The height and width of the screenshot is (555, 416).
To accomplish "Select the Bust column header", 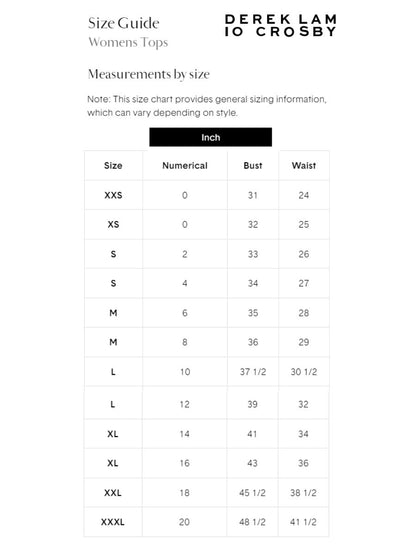I will point(253,166).
